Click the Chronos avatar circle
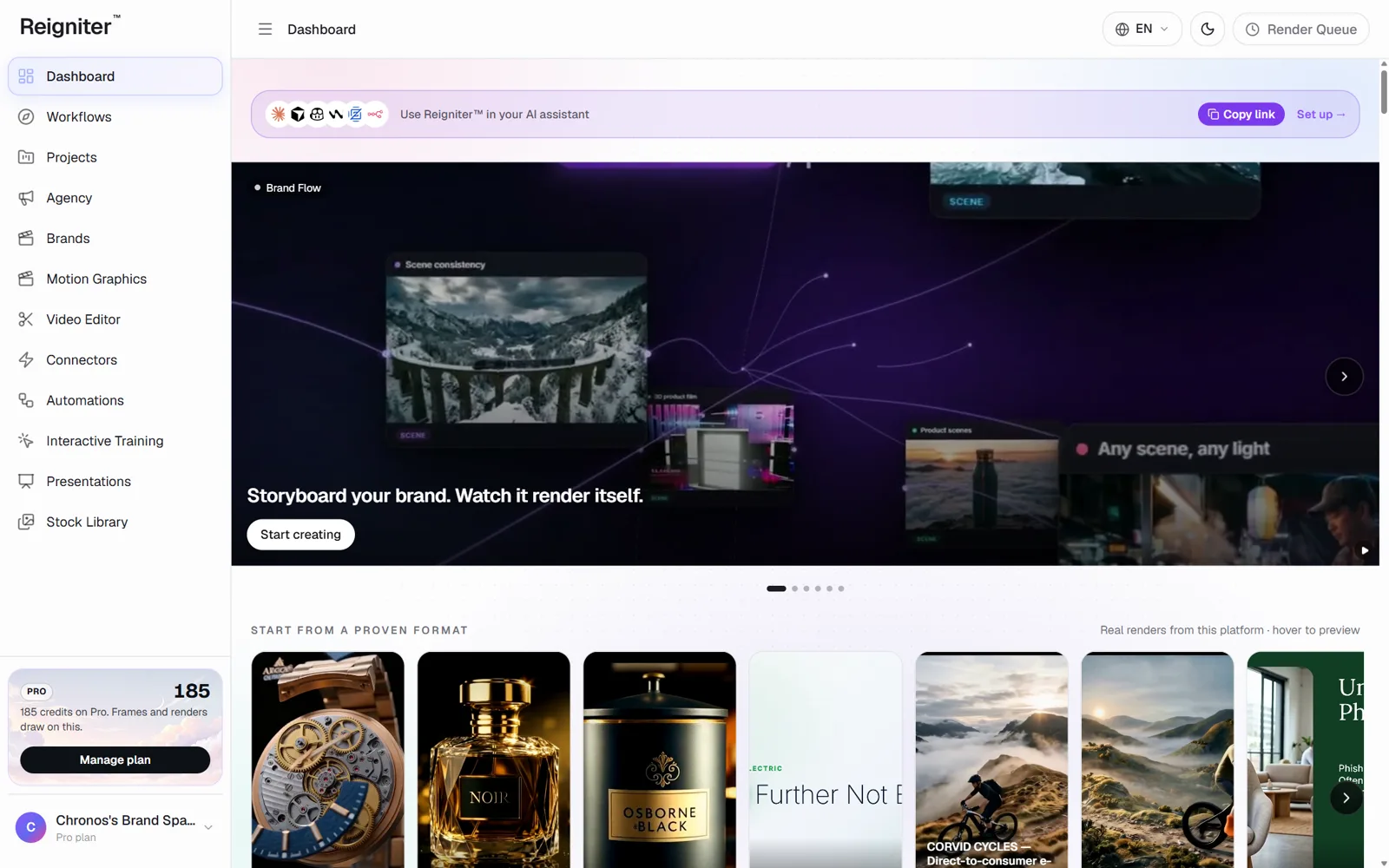 click(30, 827)
